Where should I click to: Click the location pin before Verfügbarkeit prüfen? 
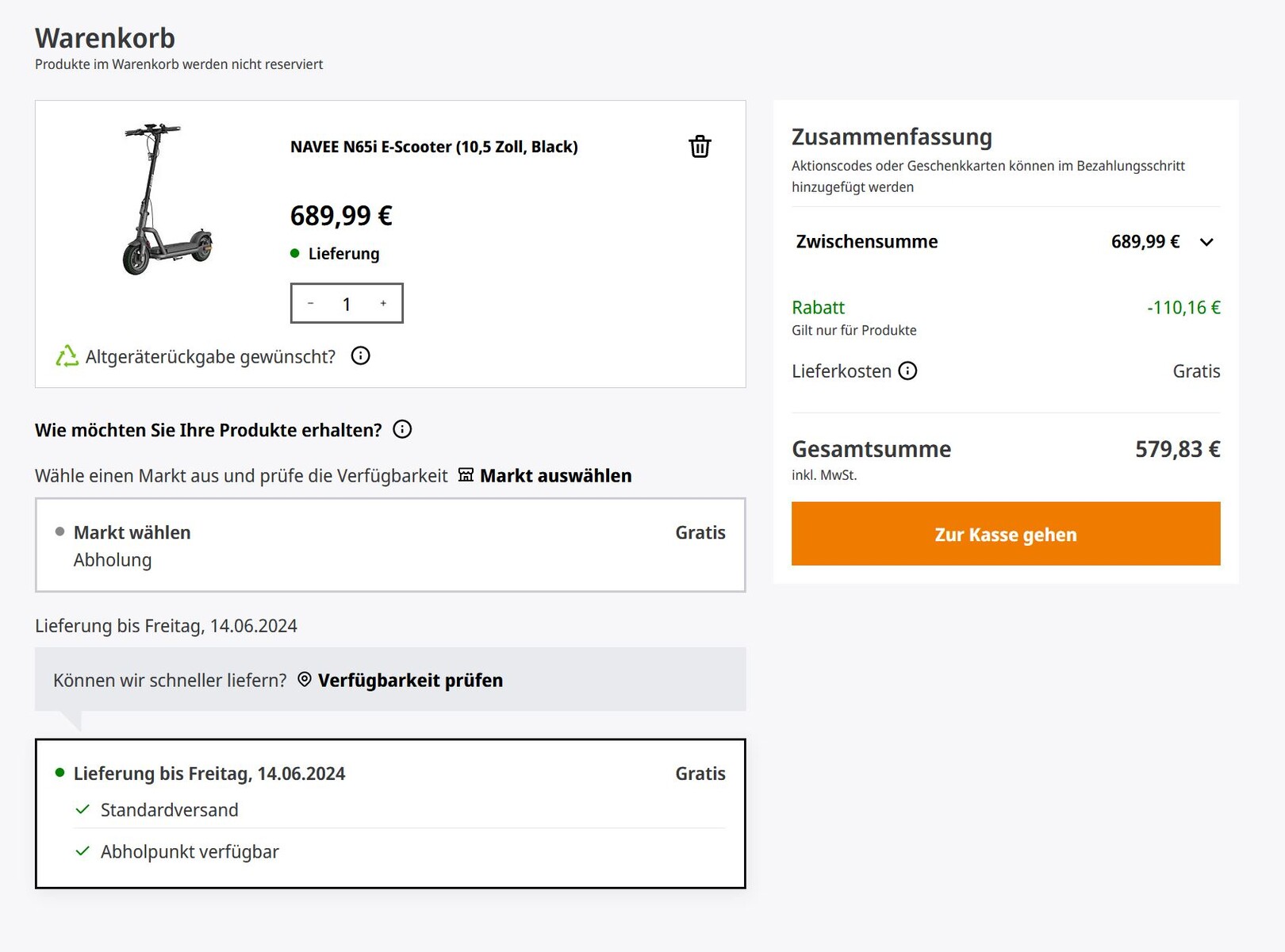click(305, 680)
